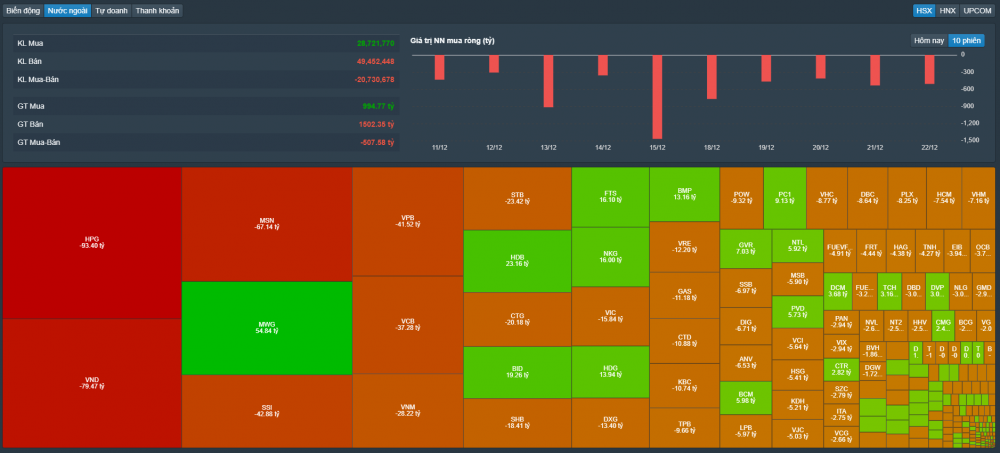This screenshot has height=453, width=1000.
Task: Switch to the Biến động tab
Action: click(22, 10)
